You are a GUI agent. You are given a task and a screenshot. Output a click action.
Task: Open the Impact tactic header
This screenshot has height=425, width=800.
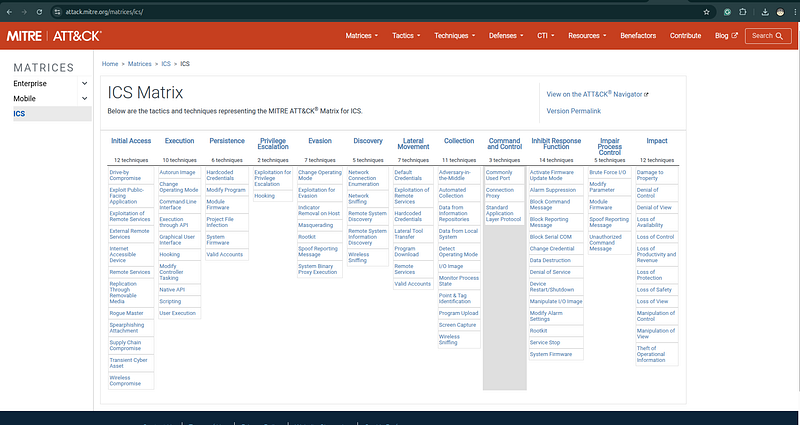coord(657,141)
